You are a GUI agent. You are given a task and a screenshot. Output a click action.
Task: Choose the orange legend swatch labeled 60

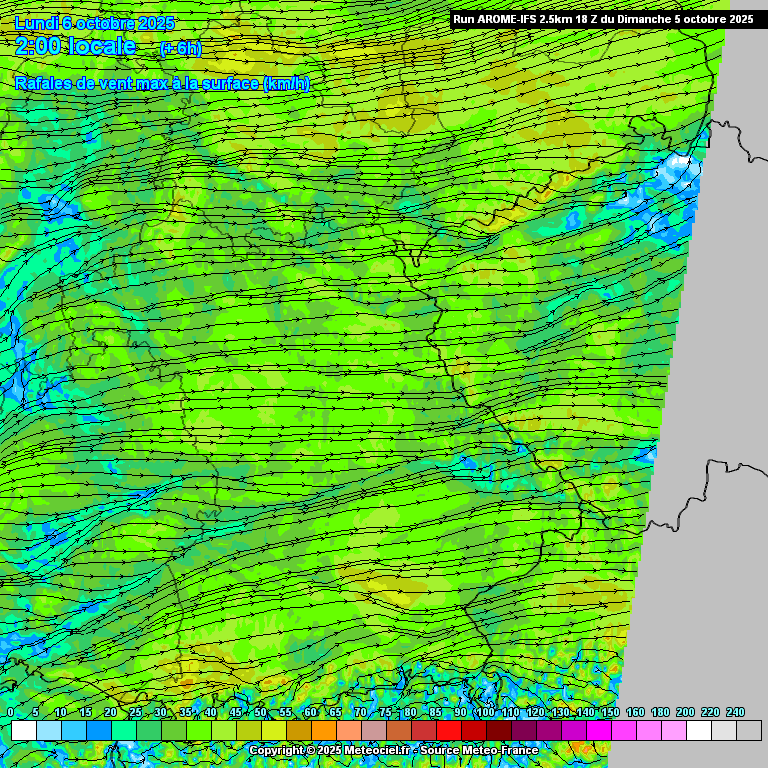323,731
